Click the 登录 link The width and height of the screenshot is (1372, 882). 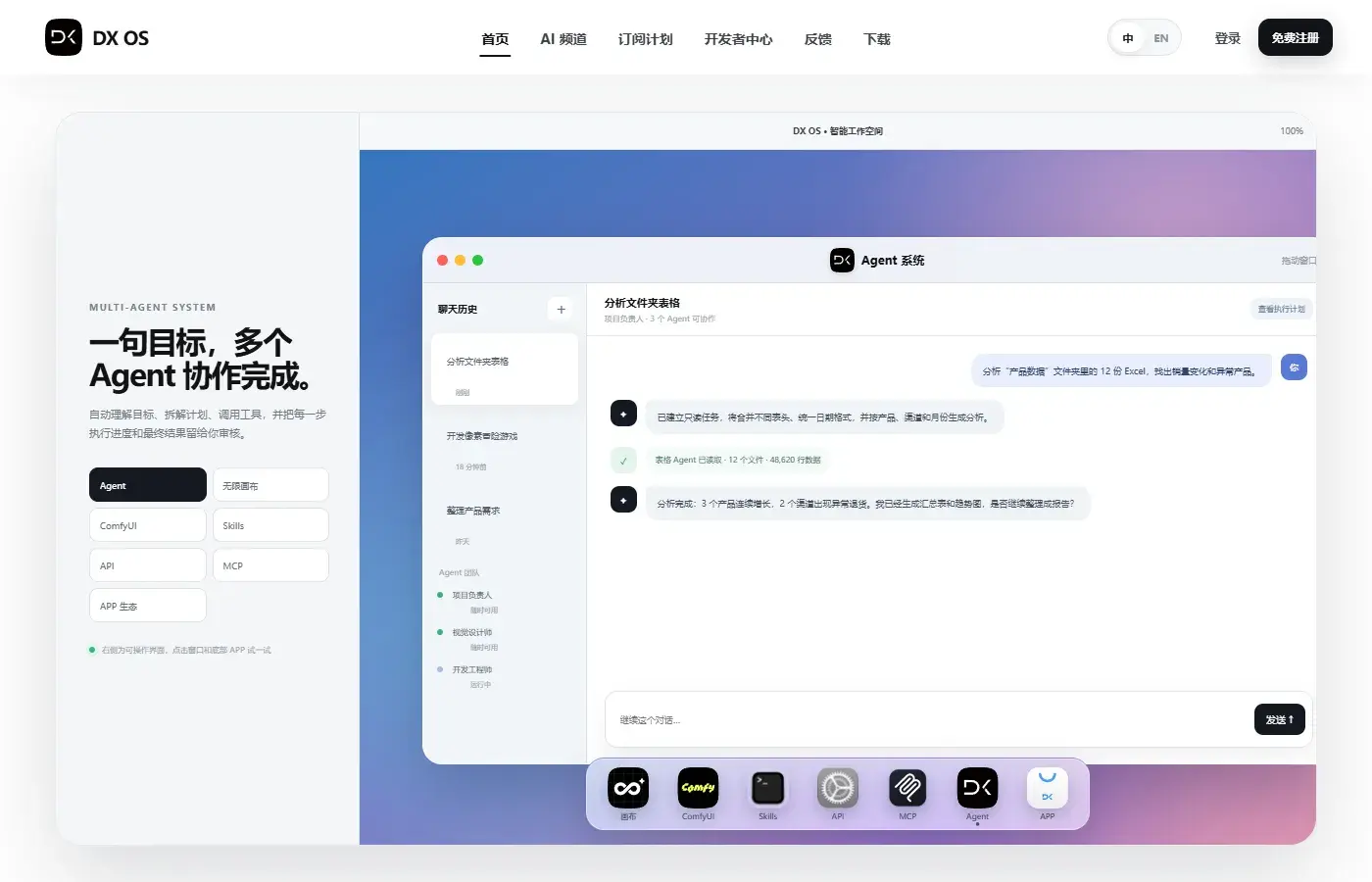1228,38
